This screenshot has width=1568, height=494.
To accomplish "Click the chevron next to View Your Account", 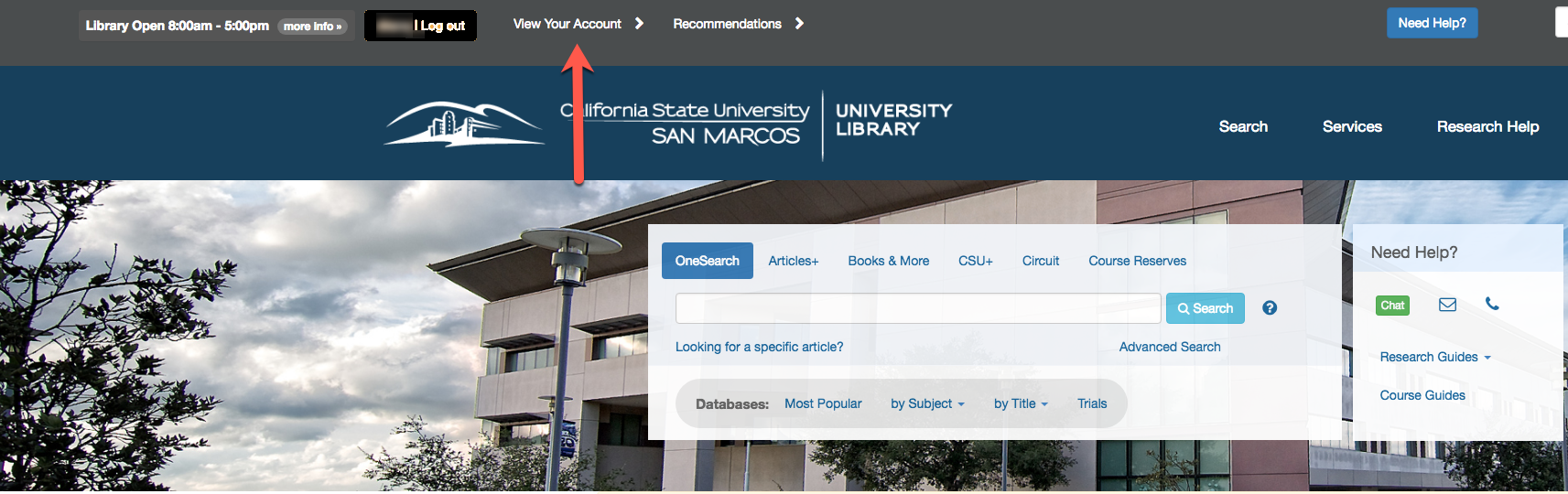I will 639,24.
